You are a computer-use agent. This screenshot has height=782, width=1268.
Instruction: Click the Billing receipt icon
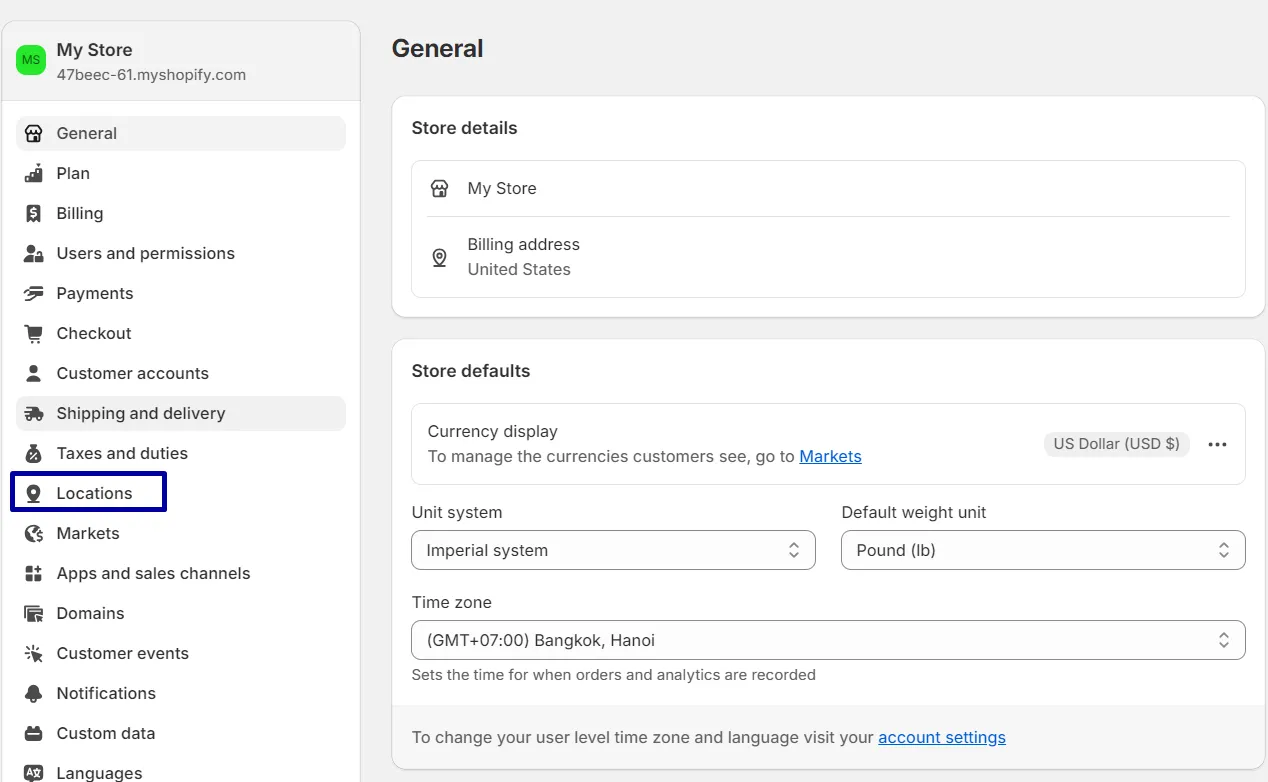pos(34,213)
